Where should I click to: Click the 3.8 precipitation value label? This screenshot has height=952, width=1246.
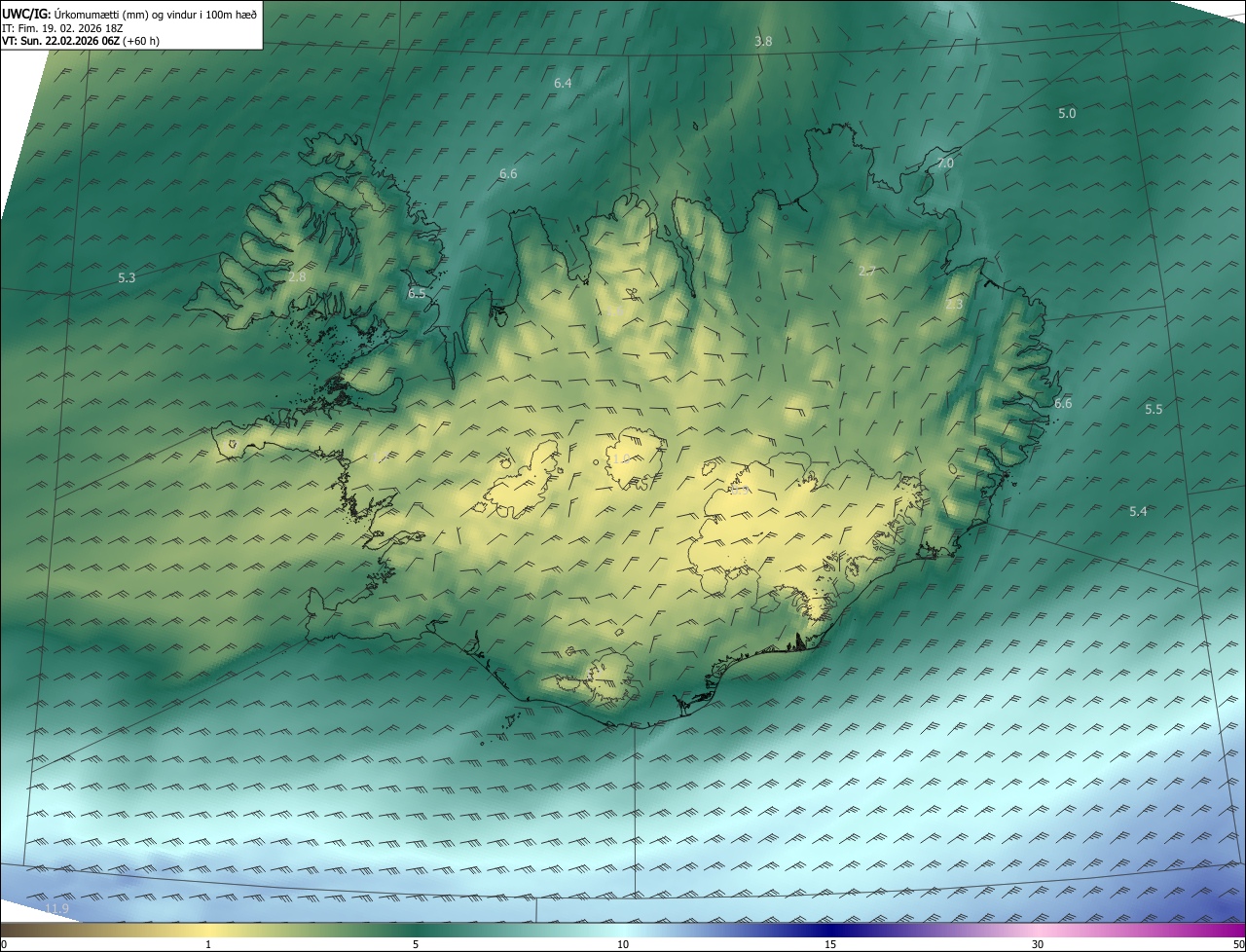763,41
